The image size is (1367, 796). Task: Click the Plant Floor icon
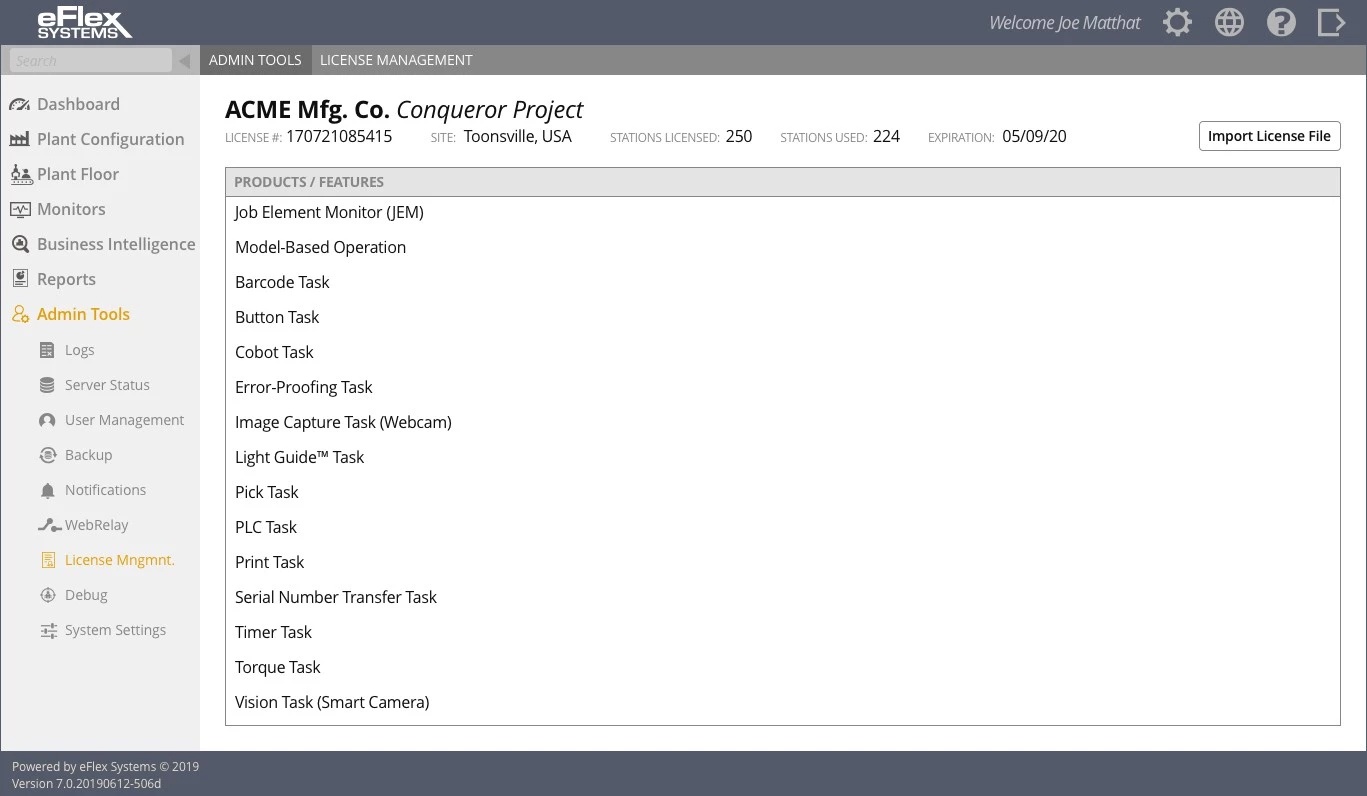[x=20, y=174]
